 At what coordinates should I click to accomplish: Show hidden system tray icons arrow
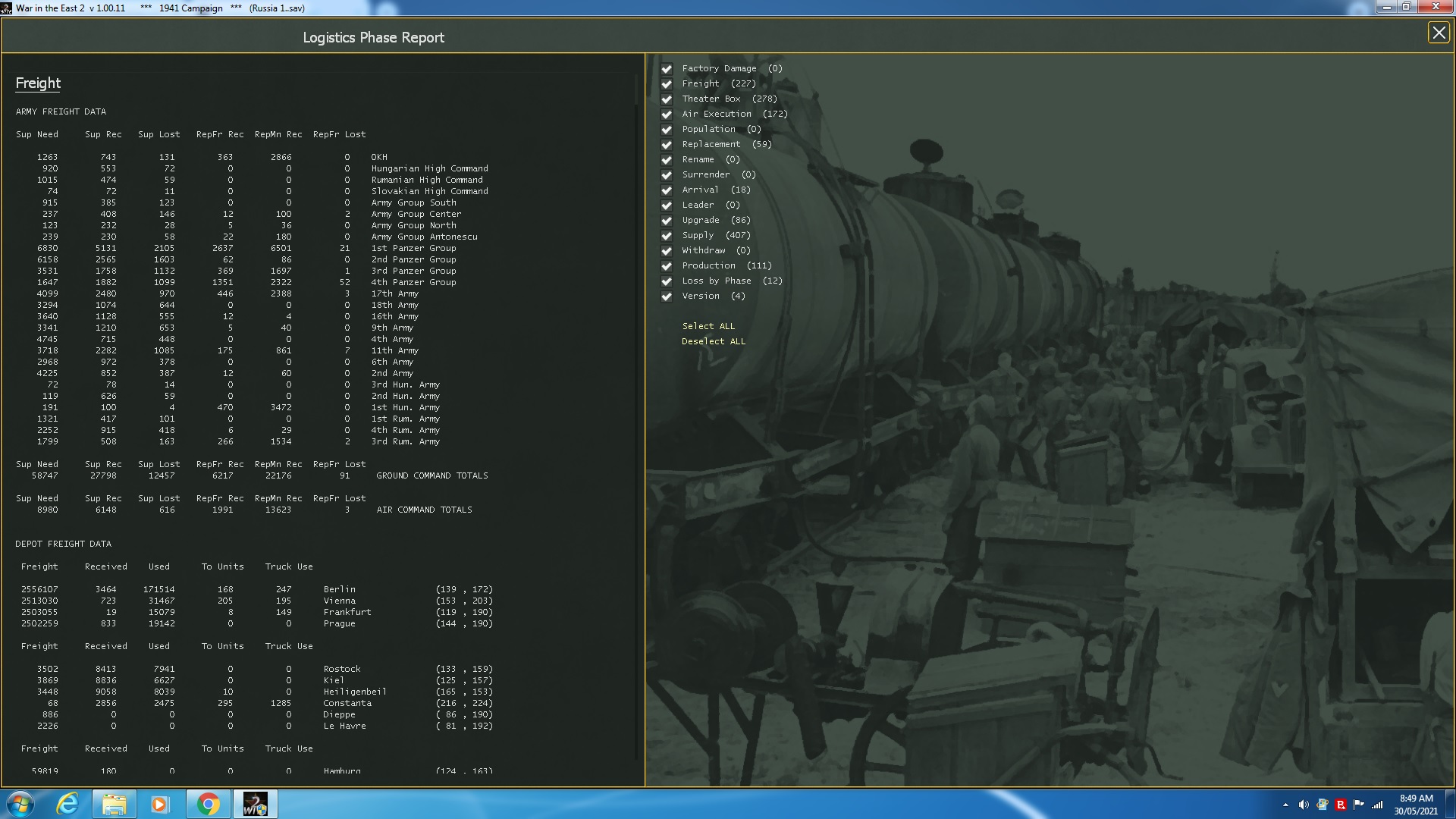click(1285, 805)
